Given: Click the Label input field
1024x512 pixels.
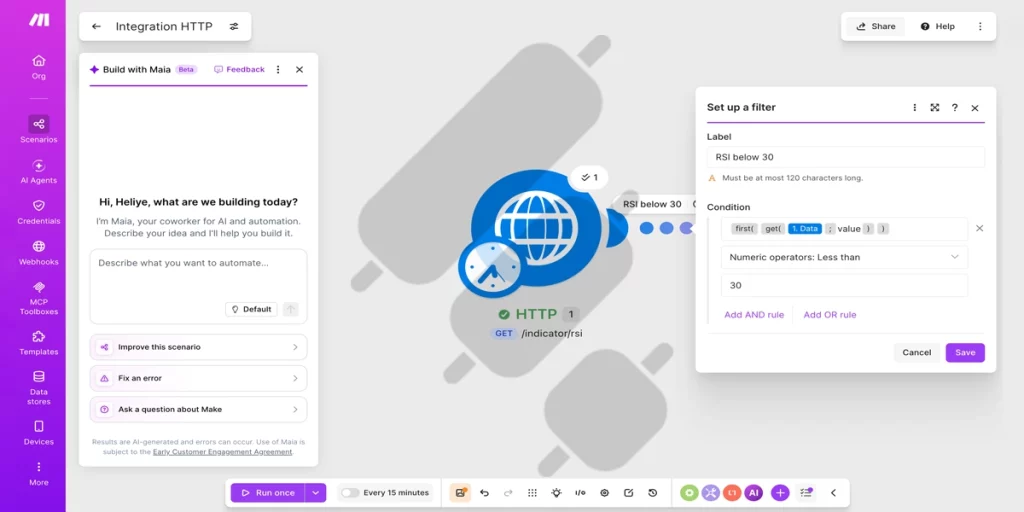Looking at the screenshot, I should (x=846, y=157).
